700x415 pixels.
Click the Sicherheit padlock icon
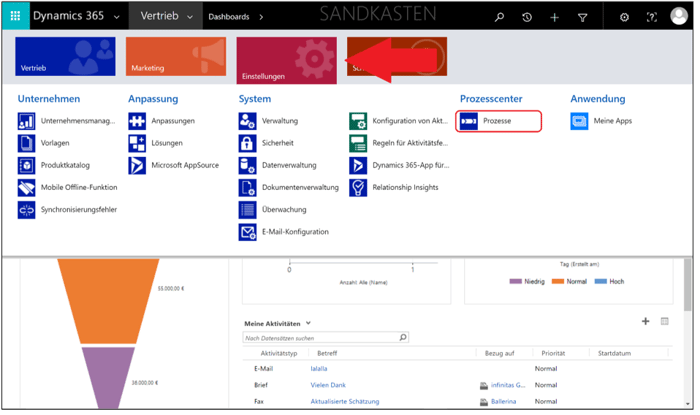[x=247, y=143]
